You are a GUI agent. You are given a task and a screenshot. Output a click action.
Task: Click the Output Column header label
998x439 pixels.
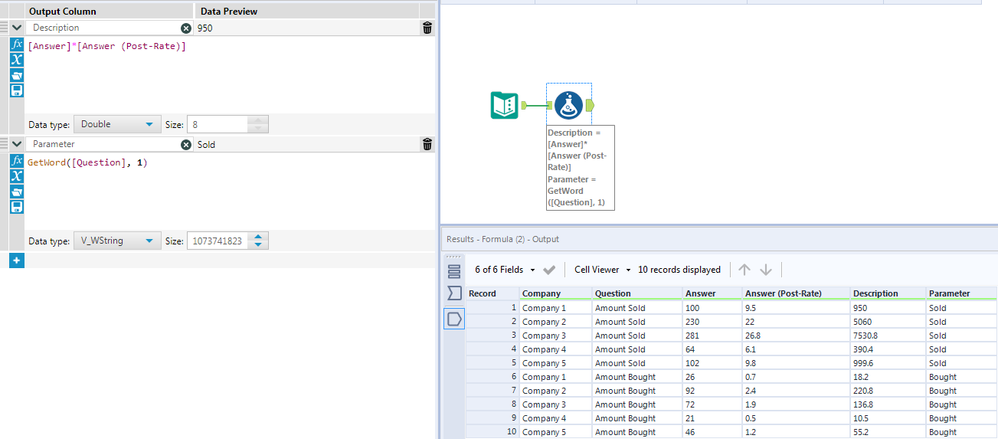[62, 12]
